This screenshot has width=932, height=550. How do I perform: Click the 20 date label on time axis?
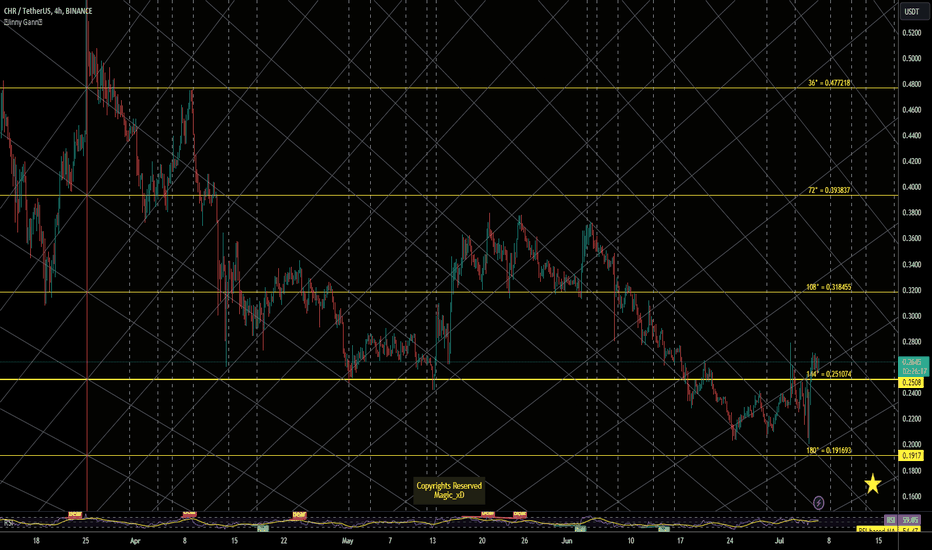[482, 541]
